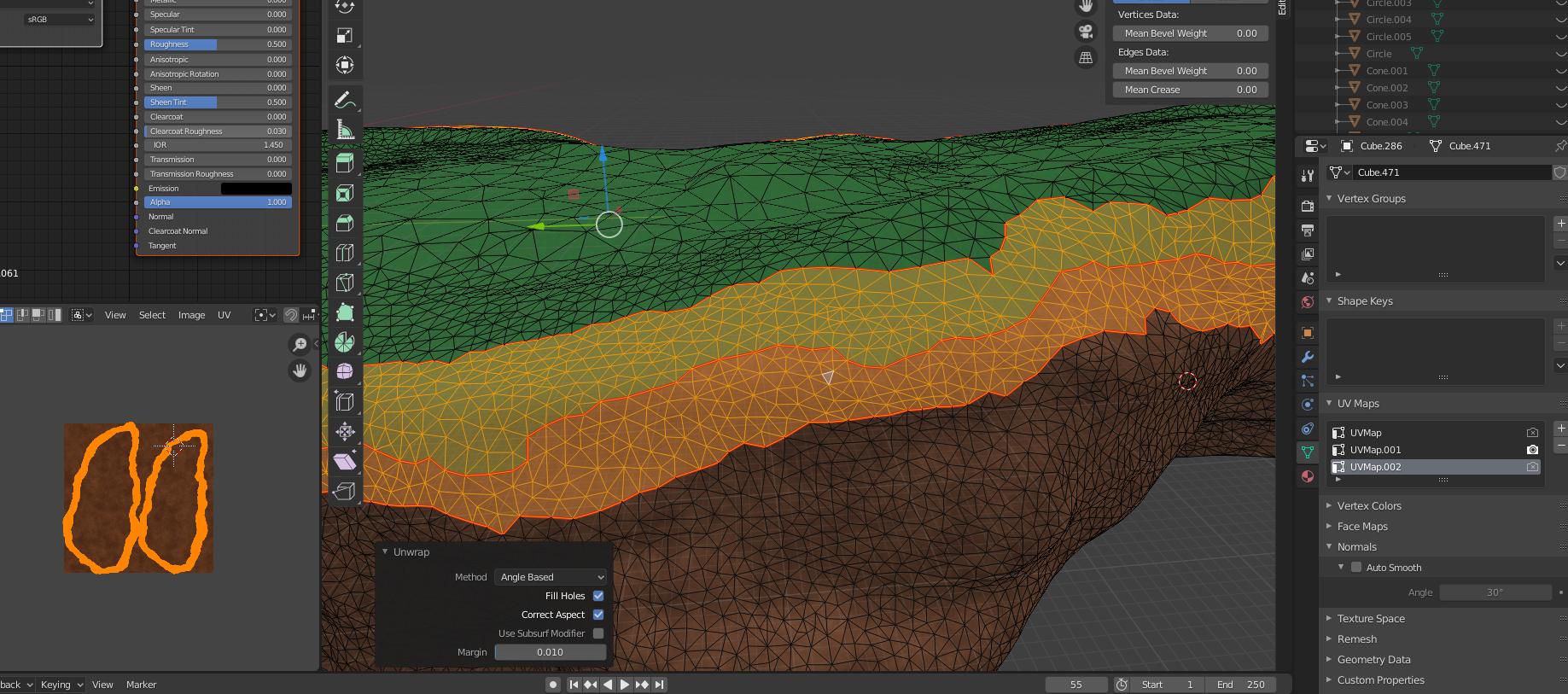Click the black Emission color swatch
This screenshot has width=1568, height=694.
(x=256, y=189)
